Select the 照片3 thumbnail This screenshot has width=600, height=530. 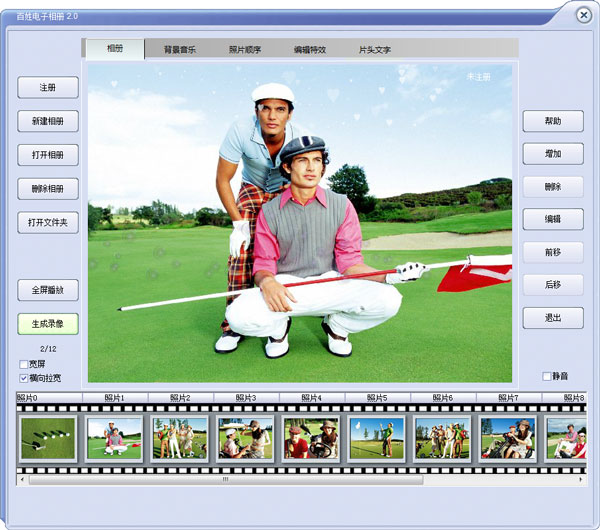coord(245,439)
